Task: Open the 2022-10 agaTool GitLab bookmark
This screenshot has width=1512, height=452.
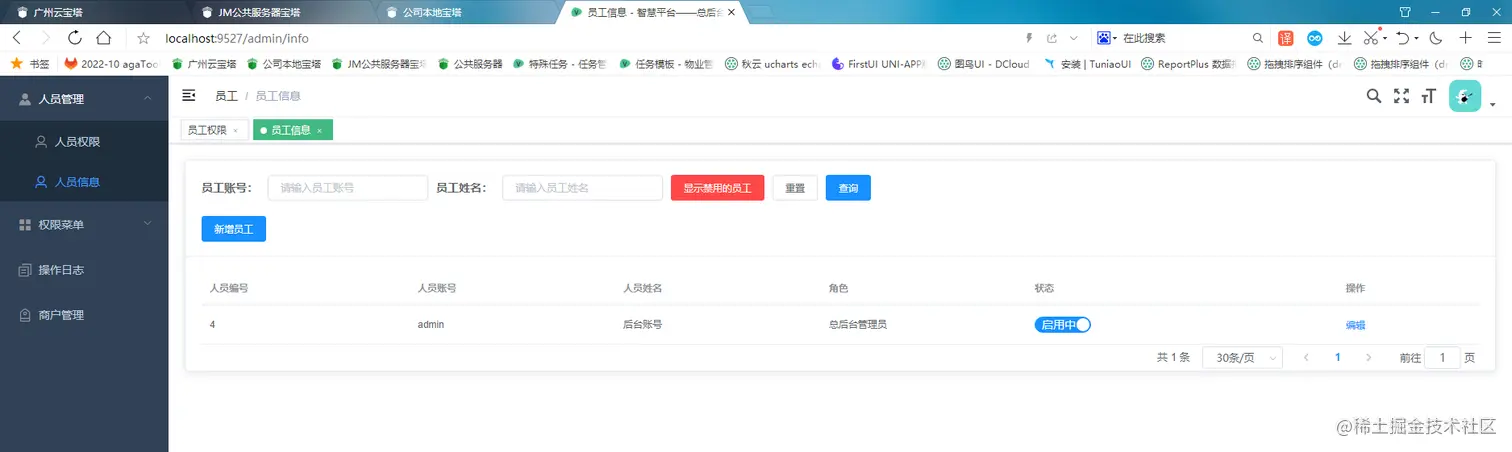Action: pos(110,63)
